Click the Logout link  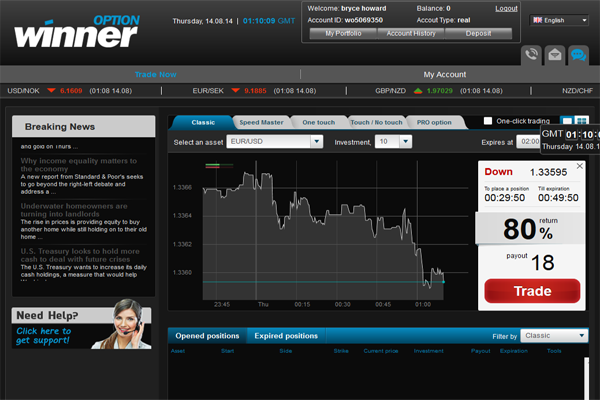point(506,8)
